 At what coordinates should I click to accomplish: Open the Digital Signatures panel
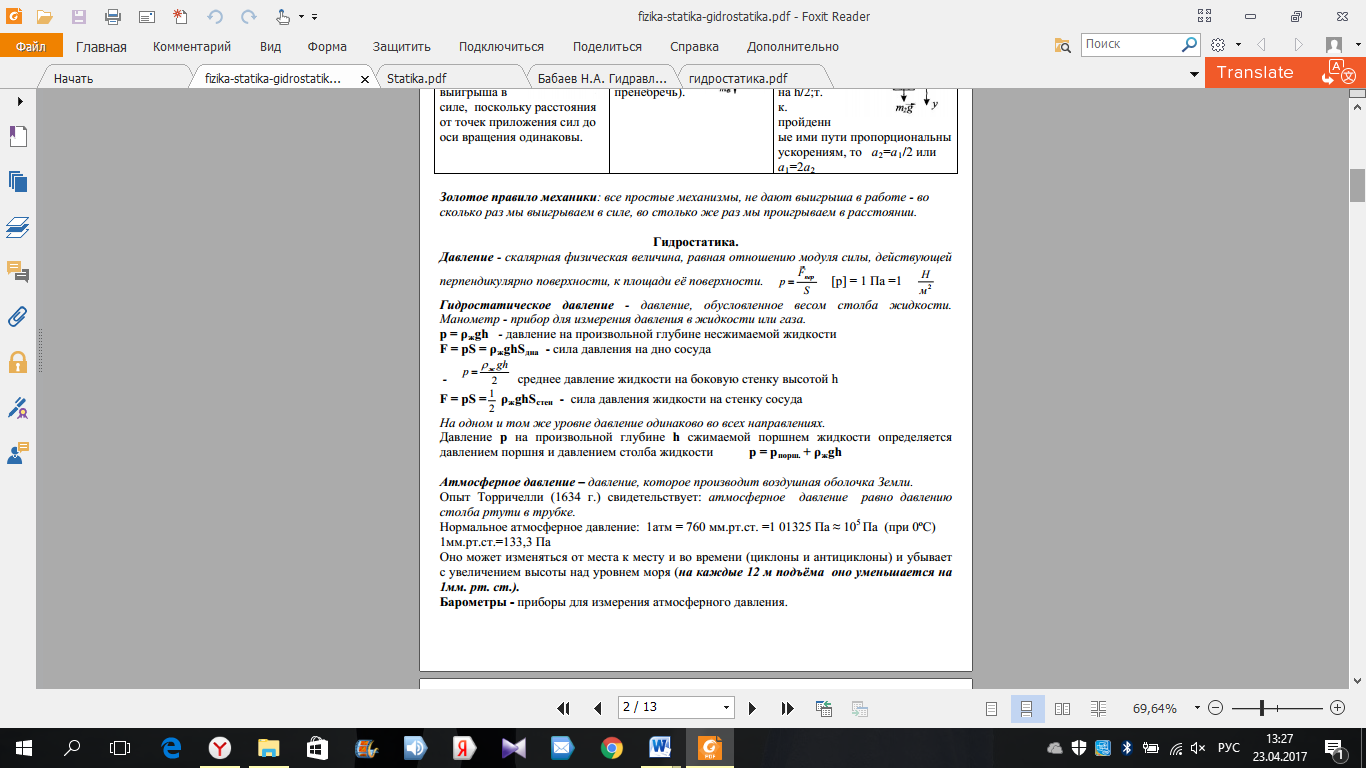18,407
